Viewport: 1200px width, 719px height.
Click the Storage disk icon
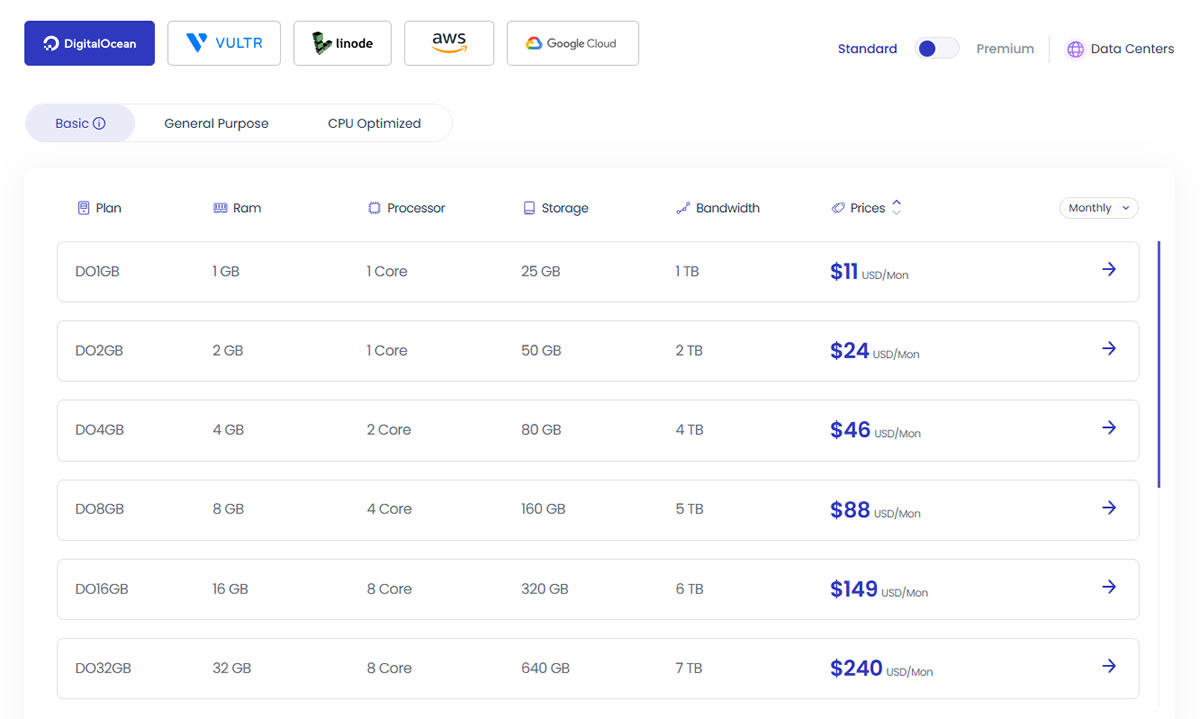pyautogui.click(x=528, y=207)
